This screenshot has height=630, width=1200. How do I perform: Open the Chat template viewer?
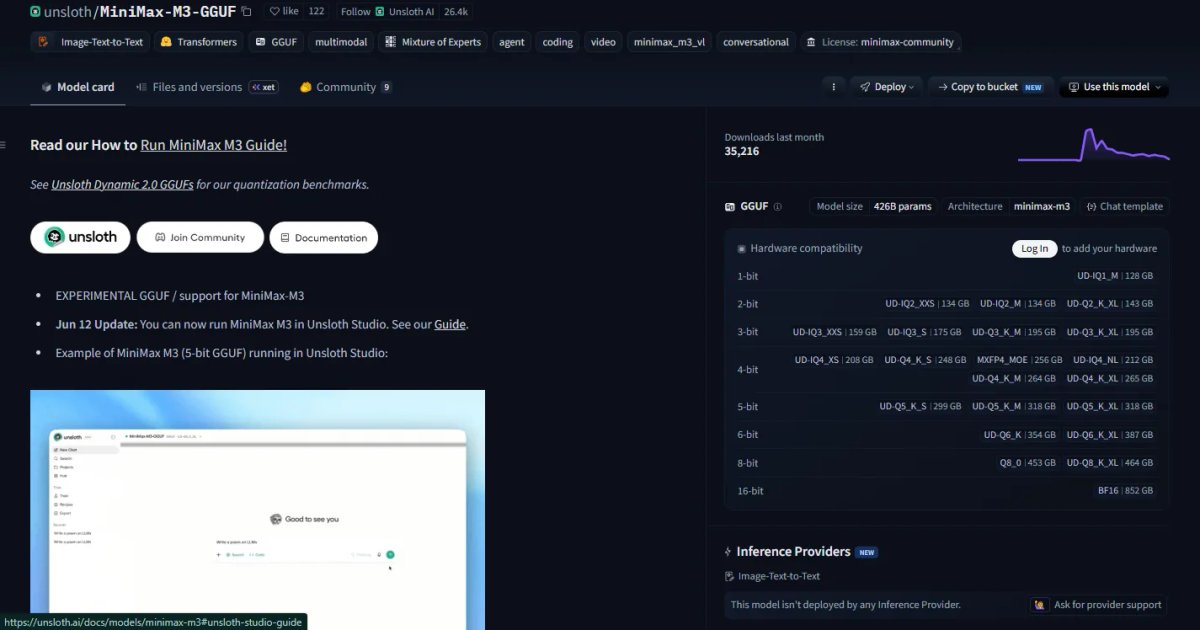tap(1125, 206)
